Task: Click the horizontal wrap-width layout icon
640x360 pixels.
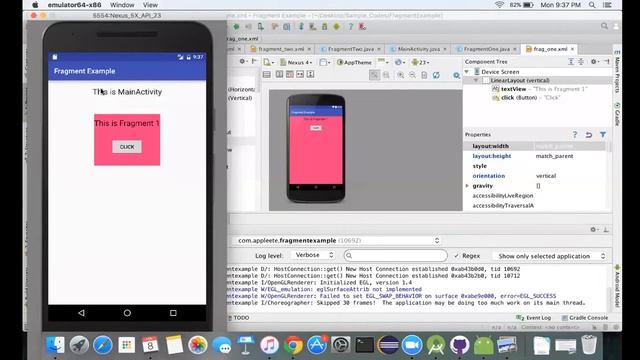Action: coord(300,74)
